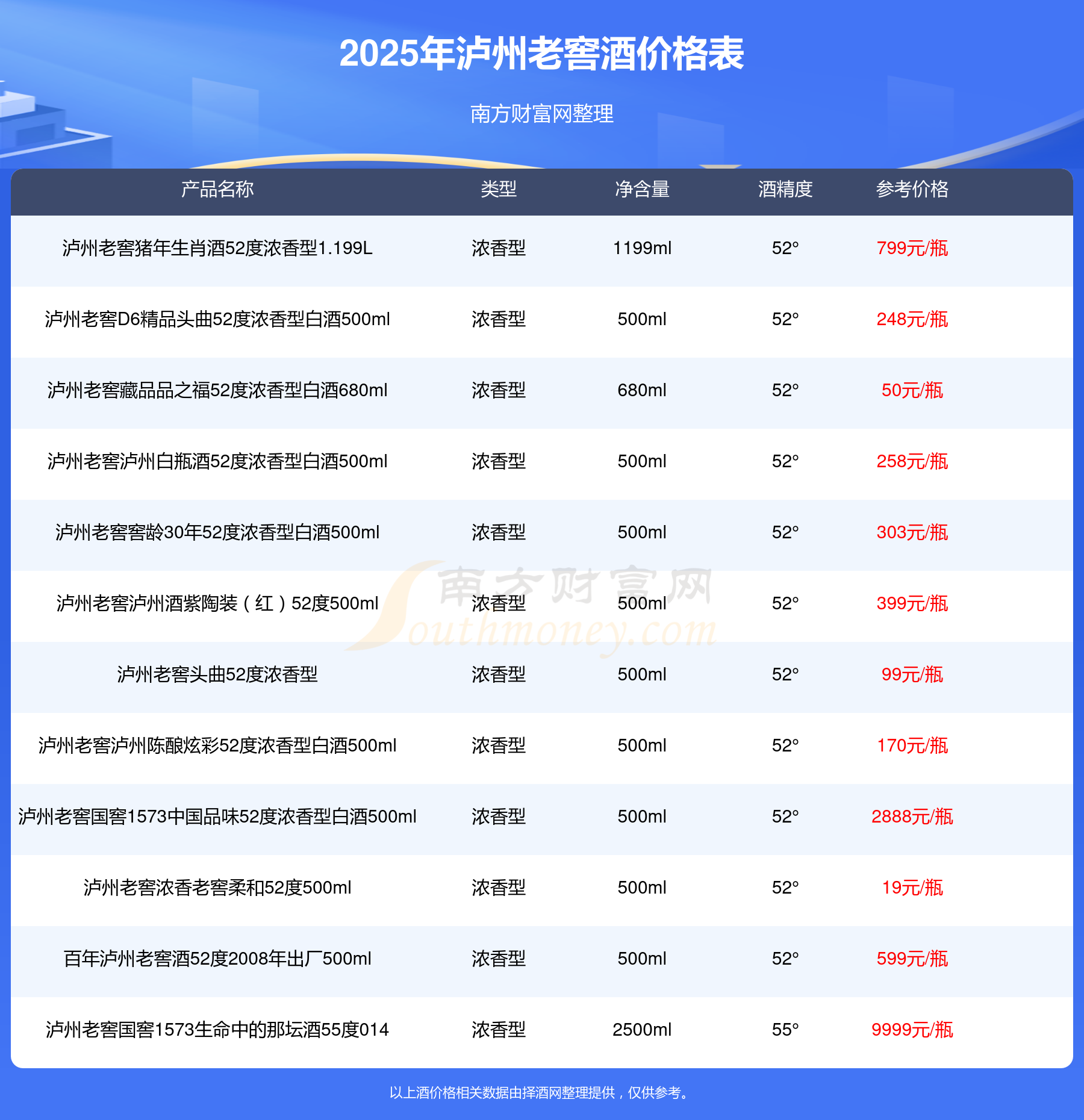The height and width of the screenshot is (1120, 1084).
Task: Select 52° in the 头曲52度浓香型 row
Action: click(785, 674)
